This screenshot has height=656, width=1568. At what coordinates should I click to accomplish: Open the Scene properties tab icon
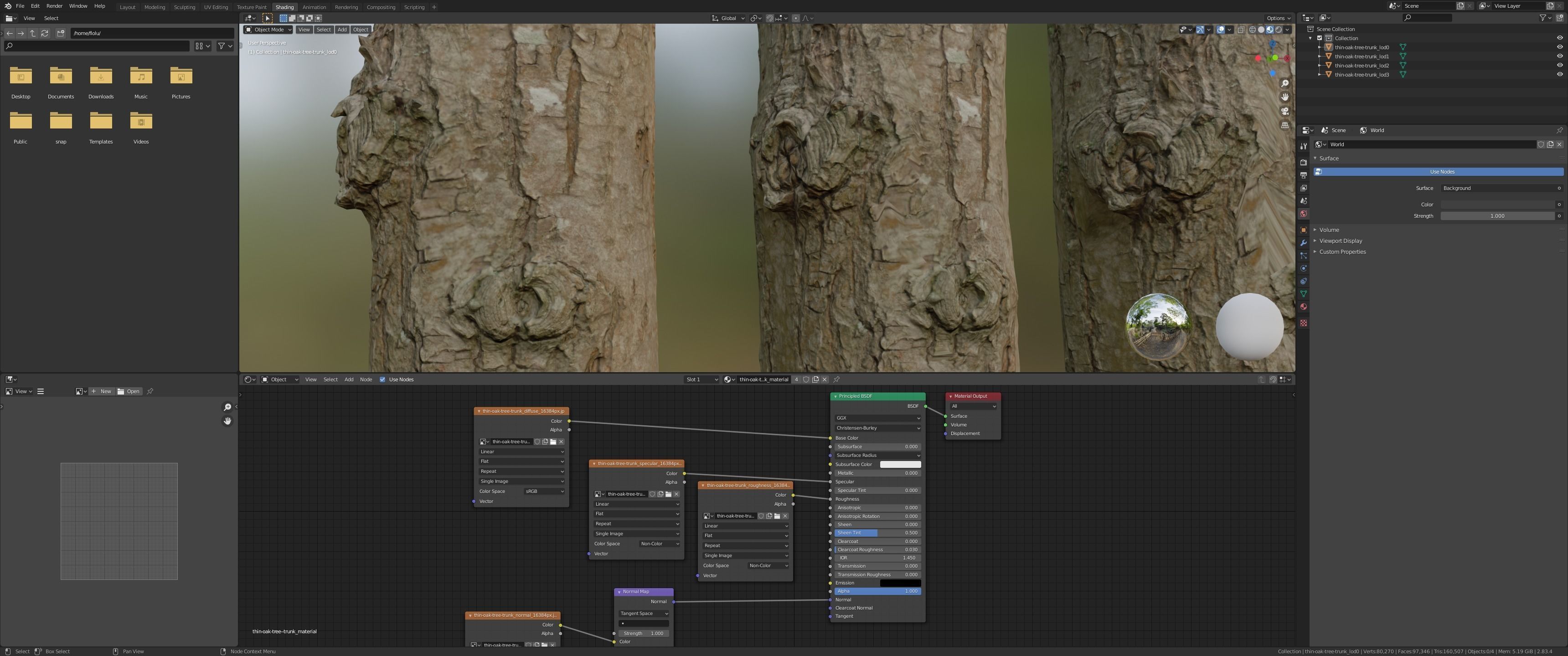[x=1303, y=201]
